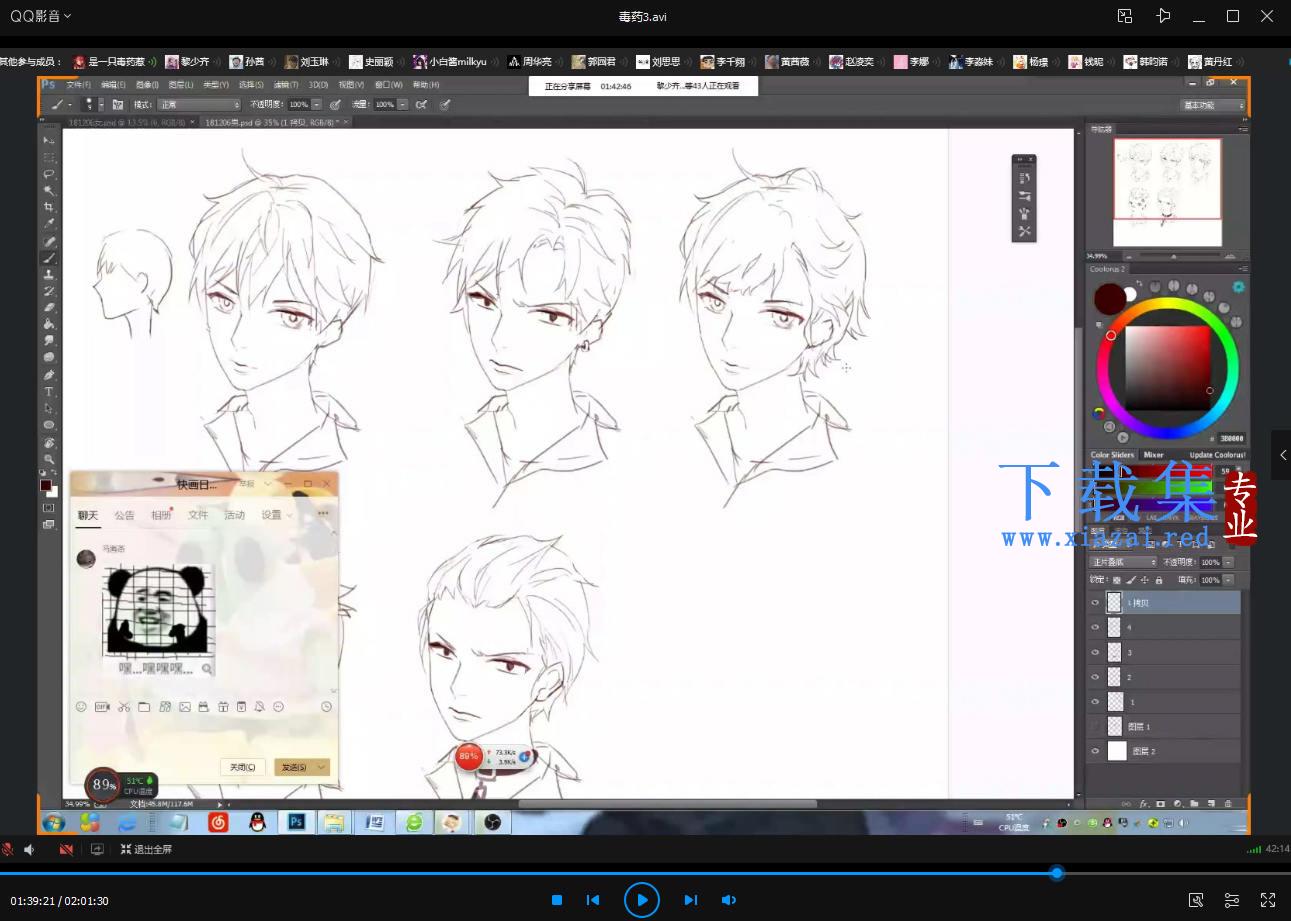Click the navigator thumbnail preview

click(x=1167, y=192)
